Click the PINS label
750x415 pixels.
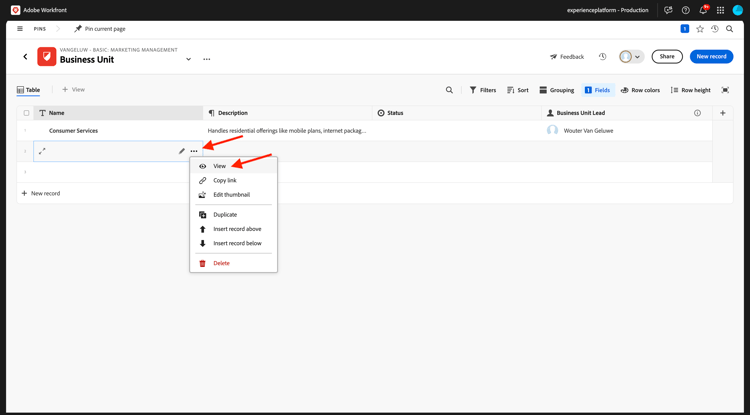click(x=40, y=29)
